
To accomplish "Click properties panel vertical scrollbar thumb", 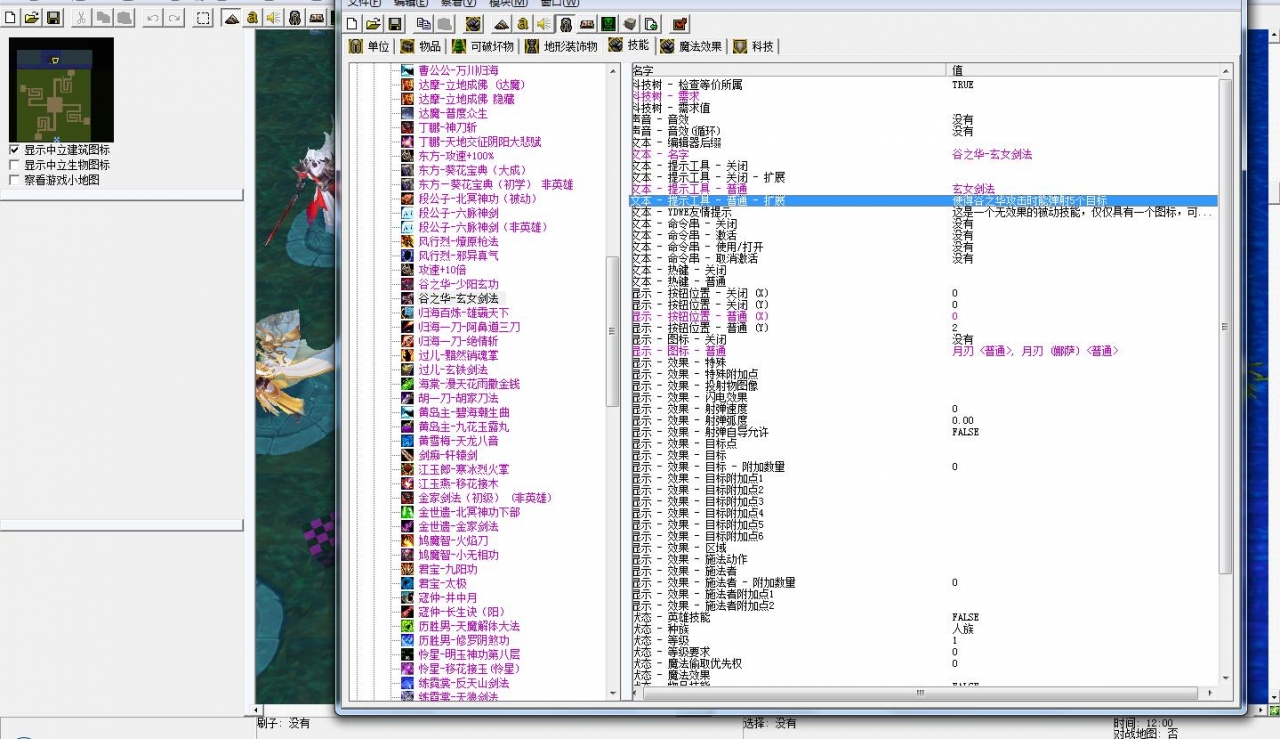I will pyautogui.click(x=1226, y=325).
